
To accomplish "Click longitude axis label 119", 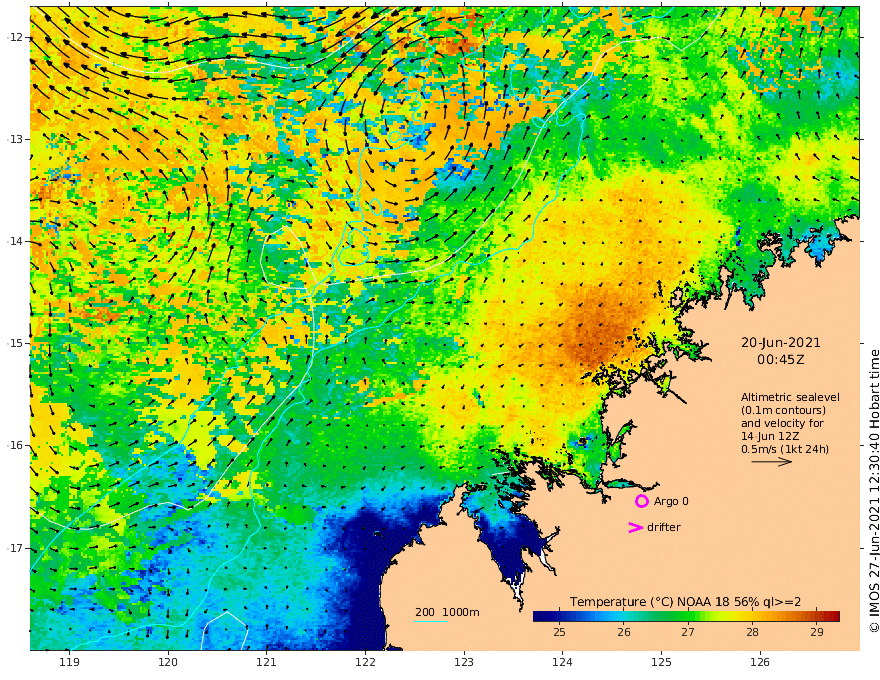I will point(70,662).
